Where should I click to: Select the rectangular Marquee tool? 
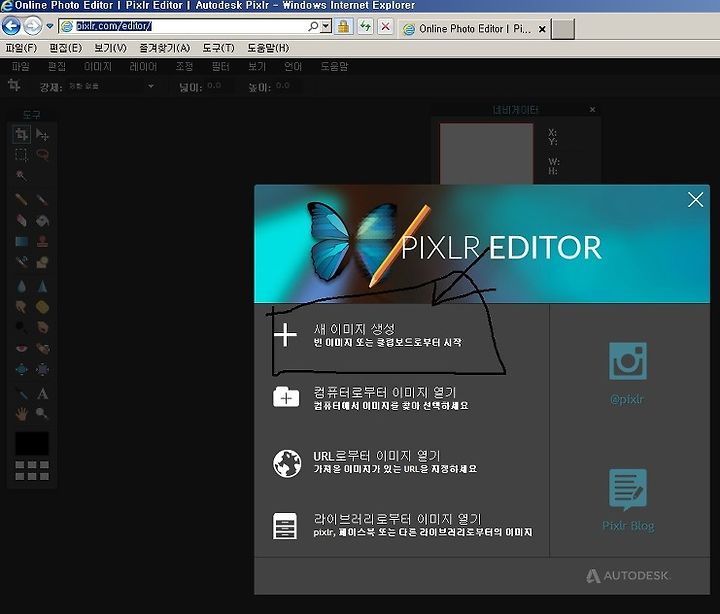pyautogui.click(x=21, y=155)
